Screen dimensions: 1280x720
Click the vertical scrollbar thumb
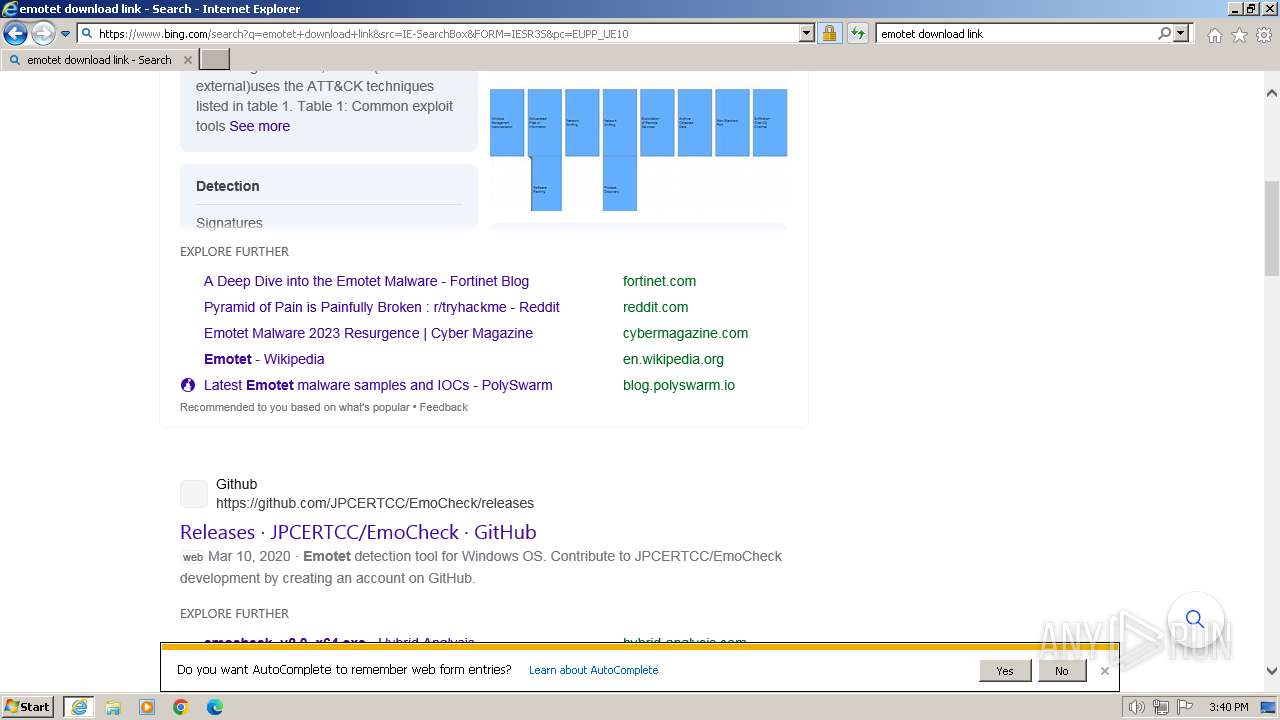(x=1272, y=228)
